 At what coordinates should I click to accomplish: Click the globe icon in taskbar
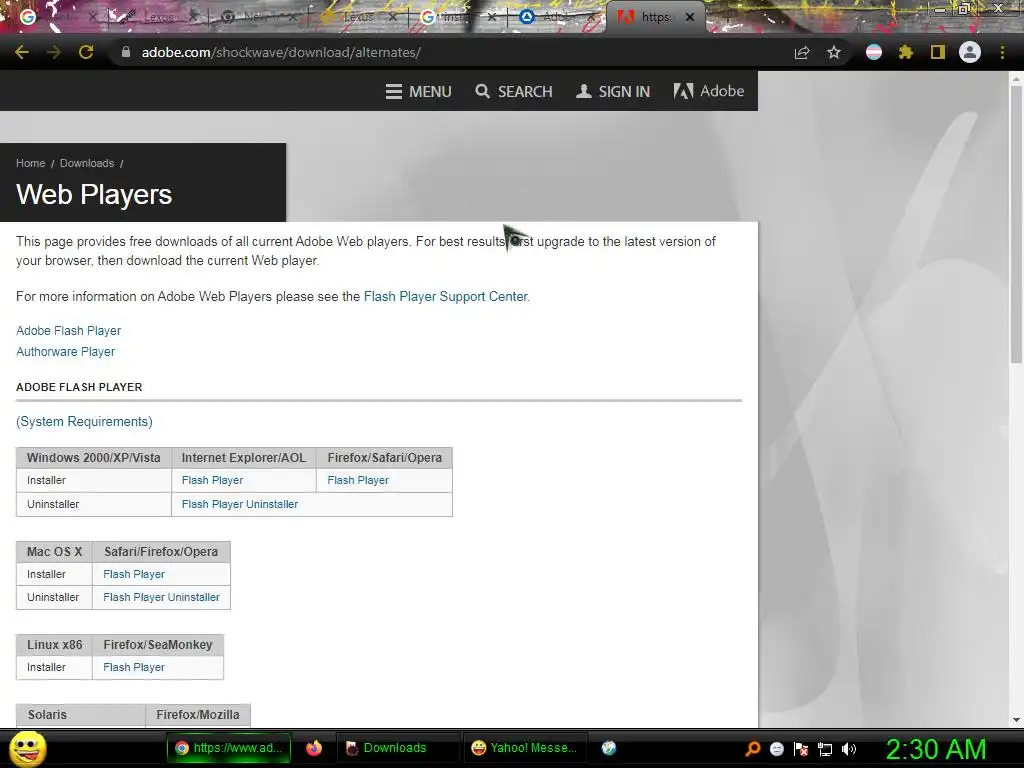[609, 748]
